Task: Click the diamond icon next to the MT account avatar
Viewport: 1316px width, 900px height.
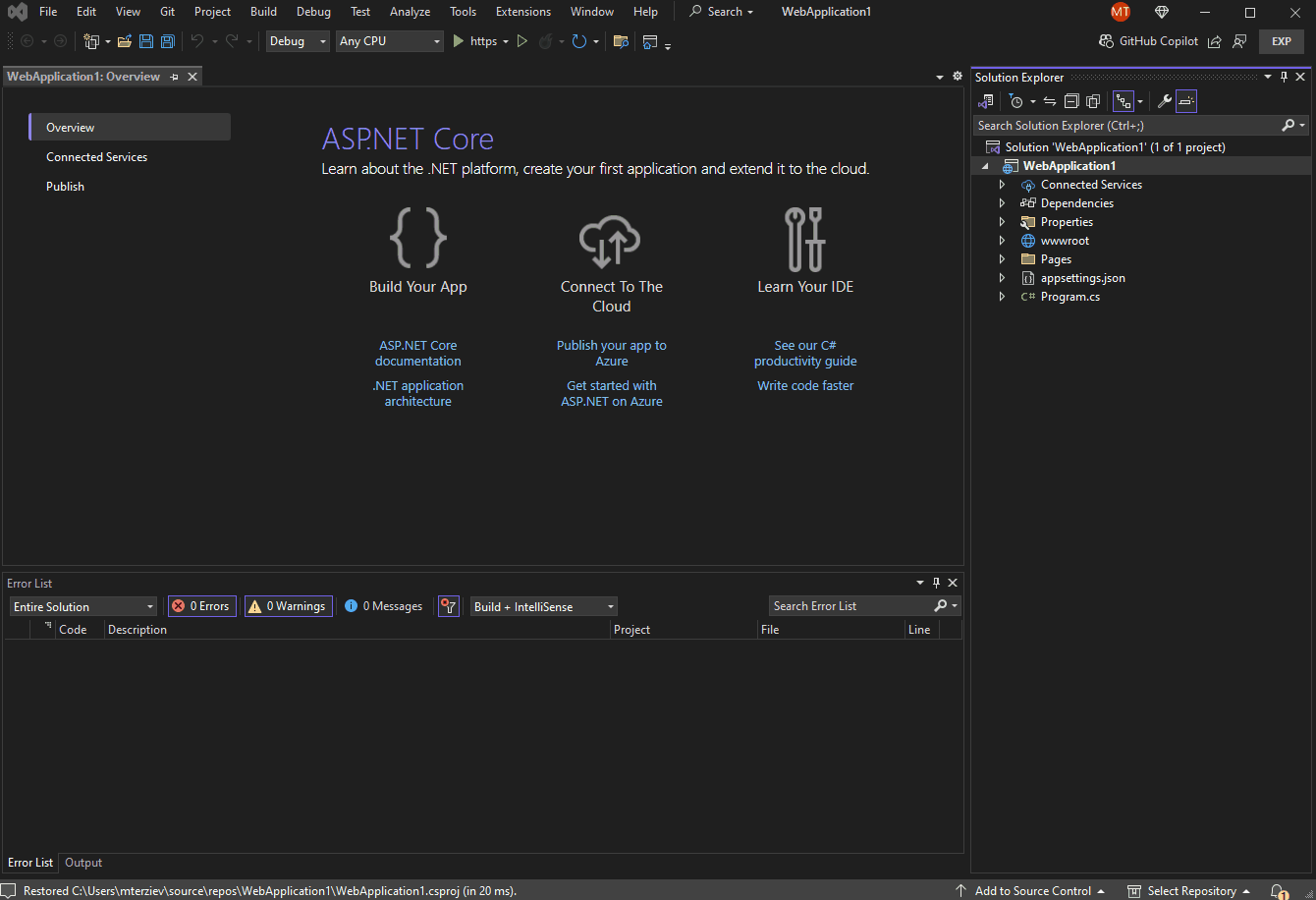Action: pyautogui.click(x=1162, y=12)
